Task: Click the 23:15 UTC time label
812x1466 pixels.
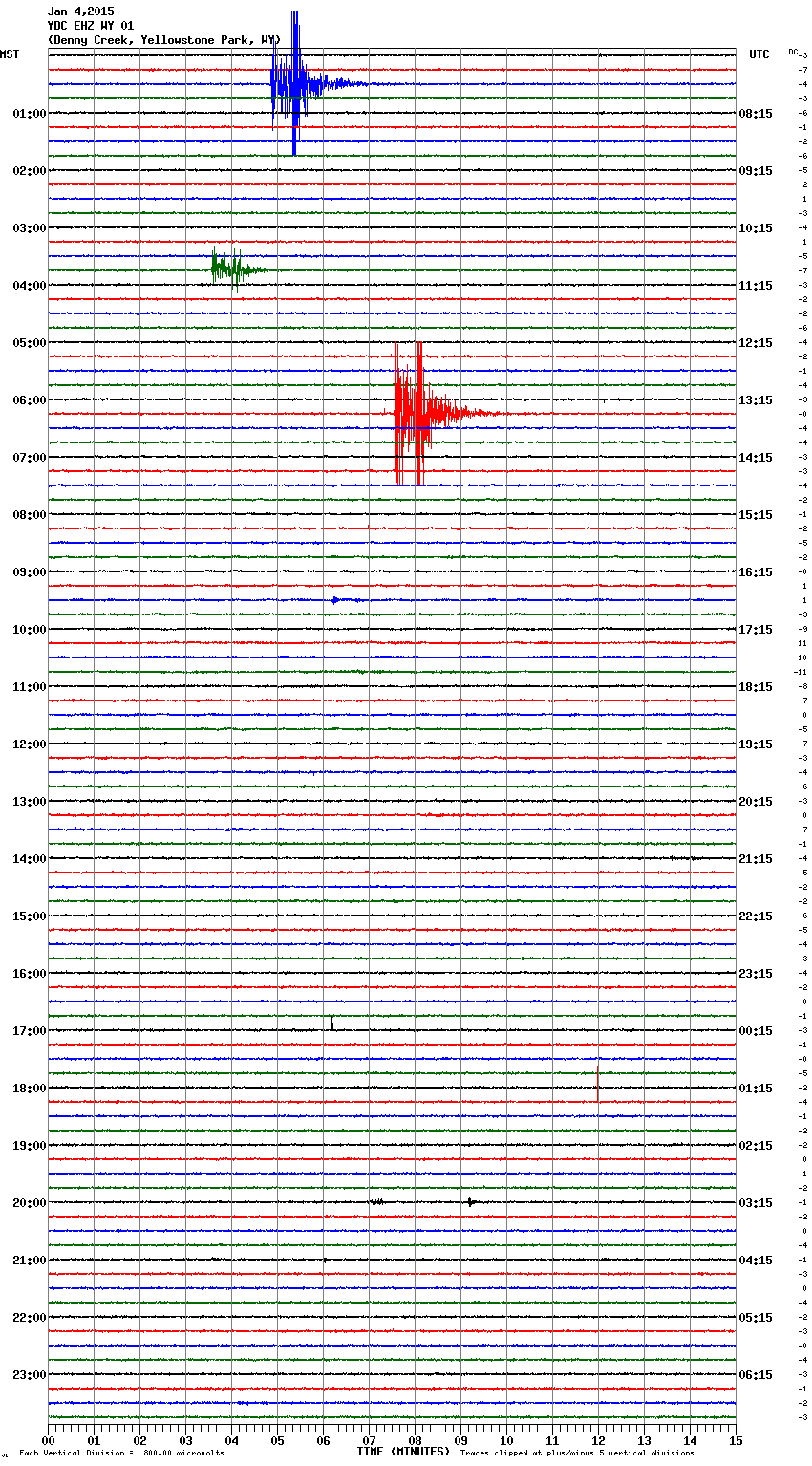Action: [756, 974]
